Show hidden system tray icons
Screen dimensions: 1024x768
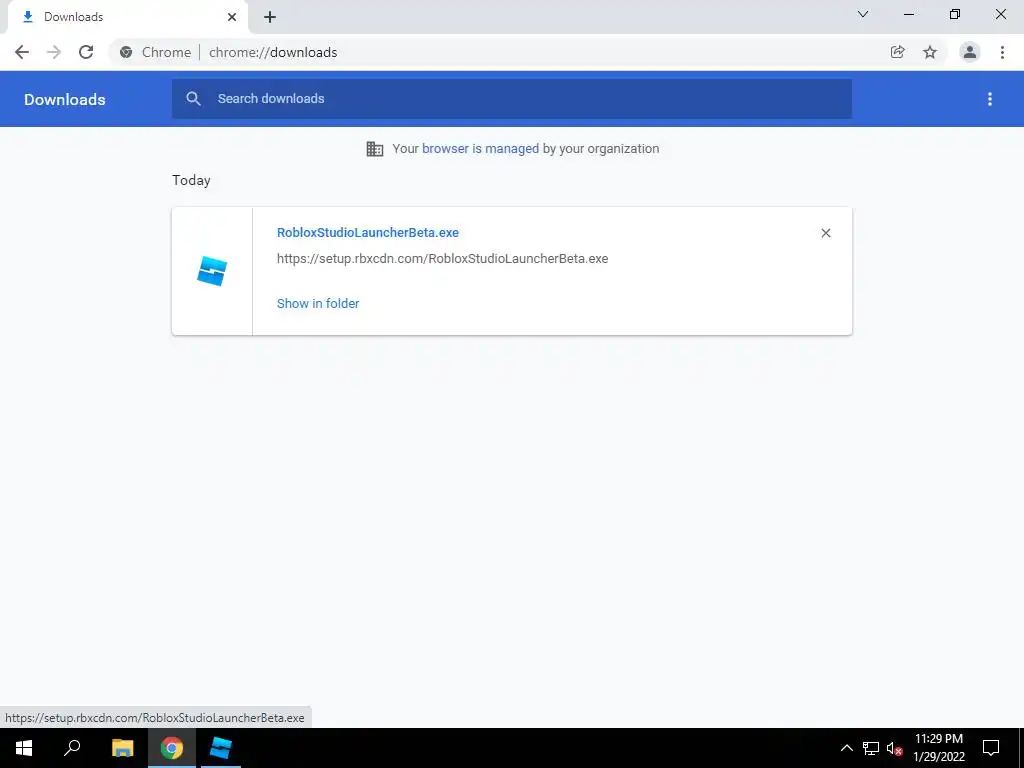(x=846, y=748)
